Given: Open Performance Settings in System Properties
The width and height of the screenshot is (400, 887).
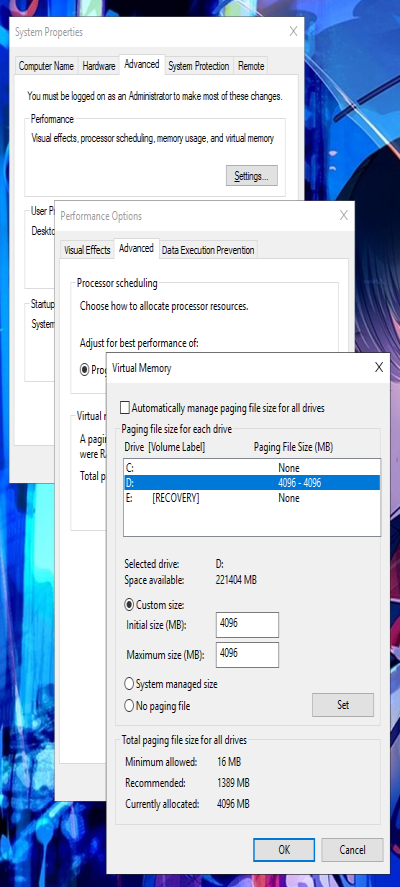Looking at the screenshot, I should pos(252,176).
